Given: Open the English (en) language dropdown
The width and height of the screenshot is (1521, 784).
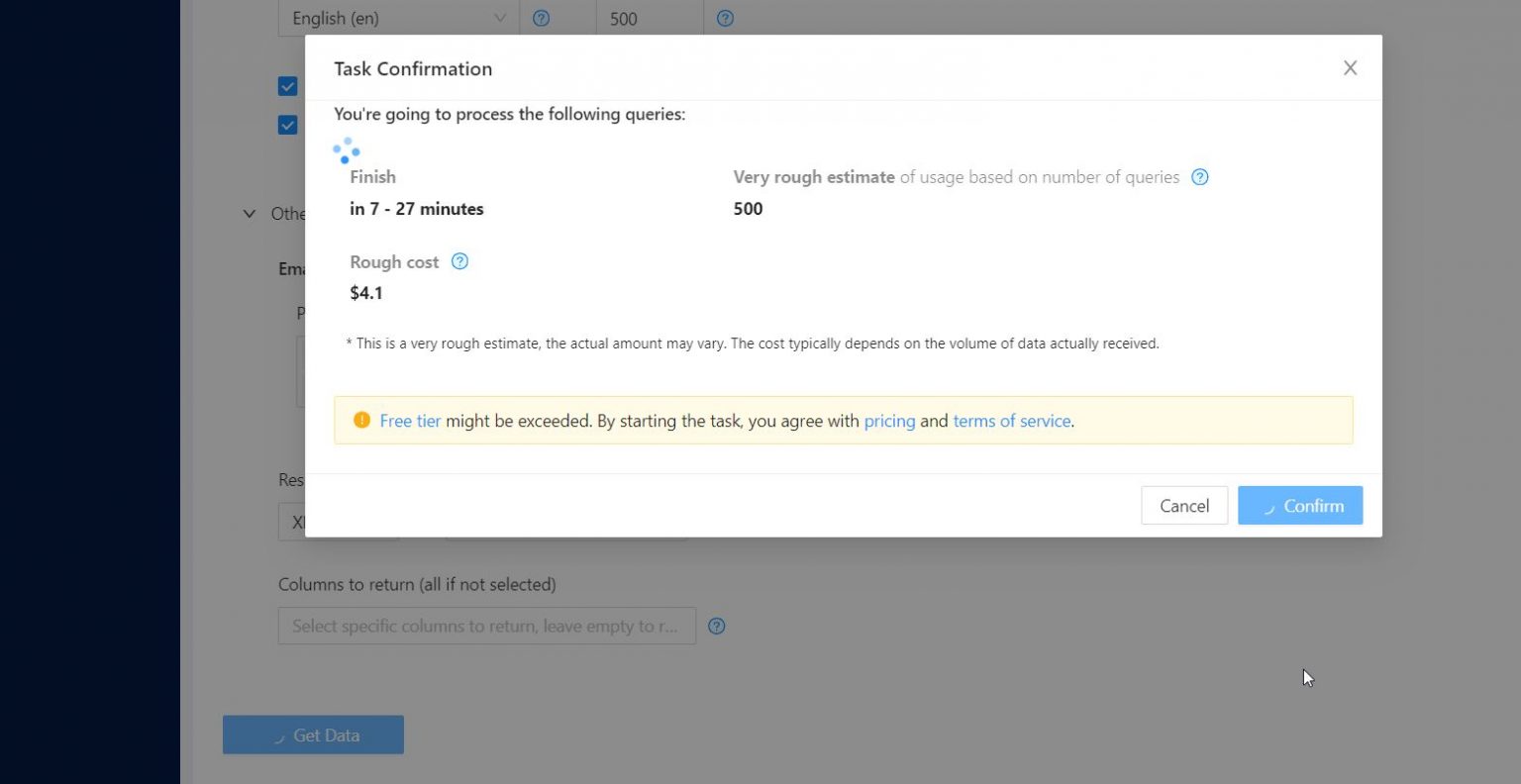Looking at the screenshot, I should click(398, 18).
